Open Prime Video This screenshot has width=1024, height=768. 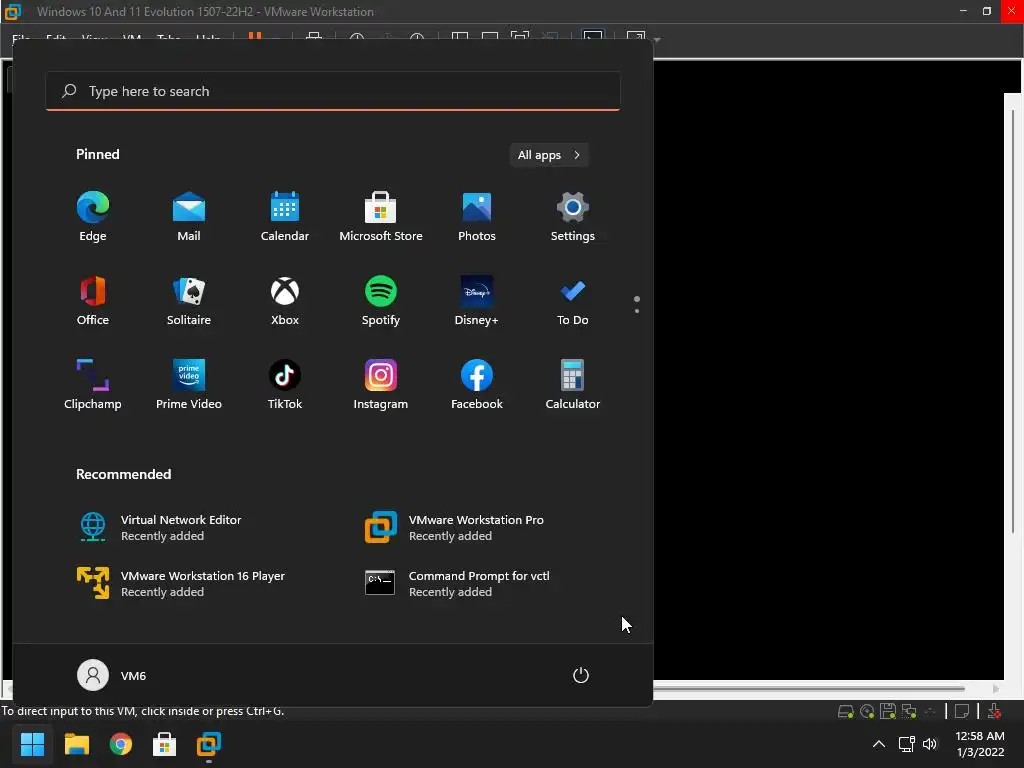click(189, 385)
